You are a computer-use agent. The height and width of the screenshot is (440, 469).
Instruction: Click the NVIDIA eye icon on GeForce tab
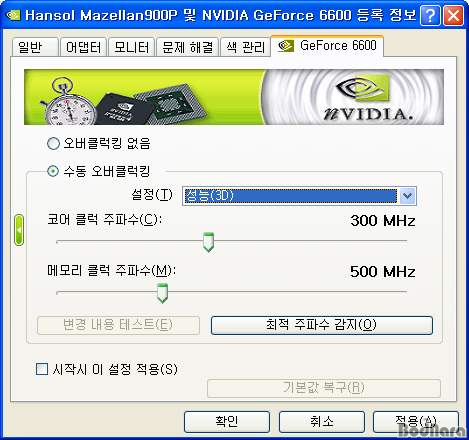tap(286, 46)
